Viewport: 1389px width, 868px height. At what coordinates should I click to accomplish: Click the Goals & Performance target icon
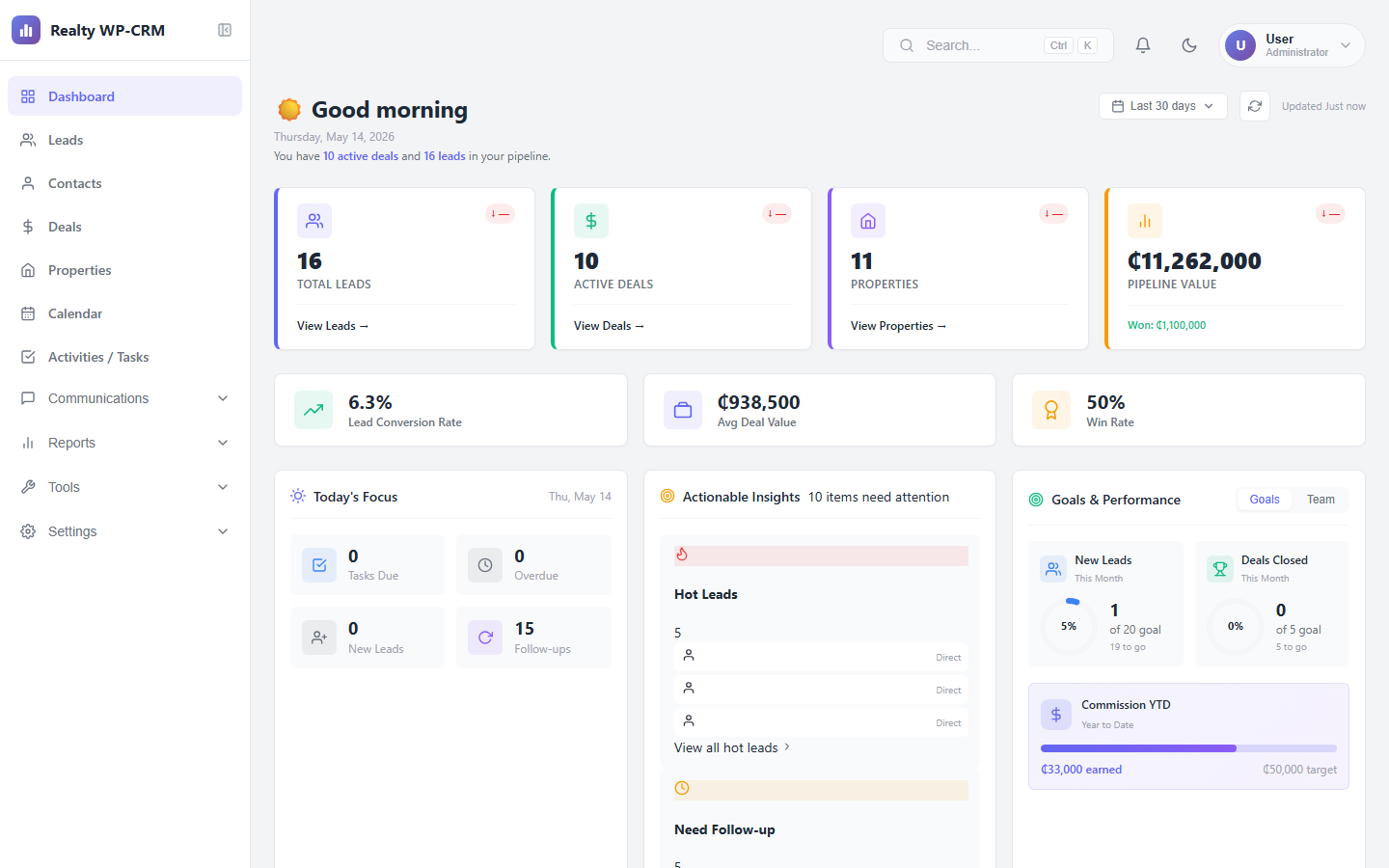point(1036,500)
